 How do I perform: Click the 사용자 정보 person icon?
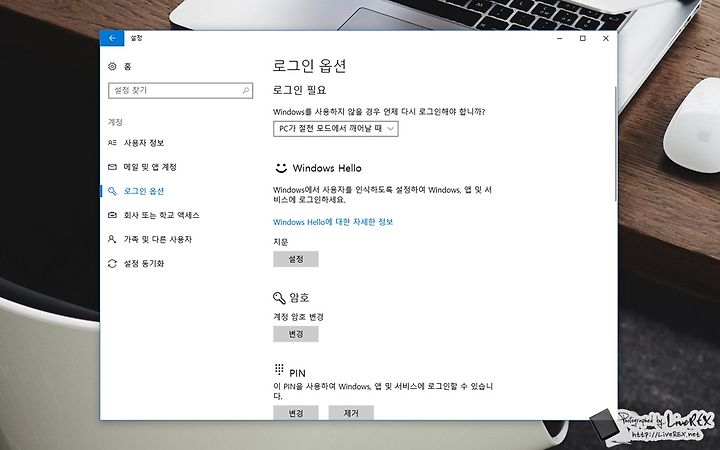[x=112, y=143]
